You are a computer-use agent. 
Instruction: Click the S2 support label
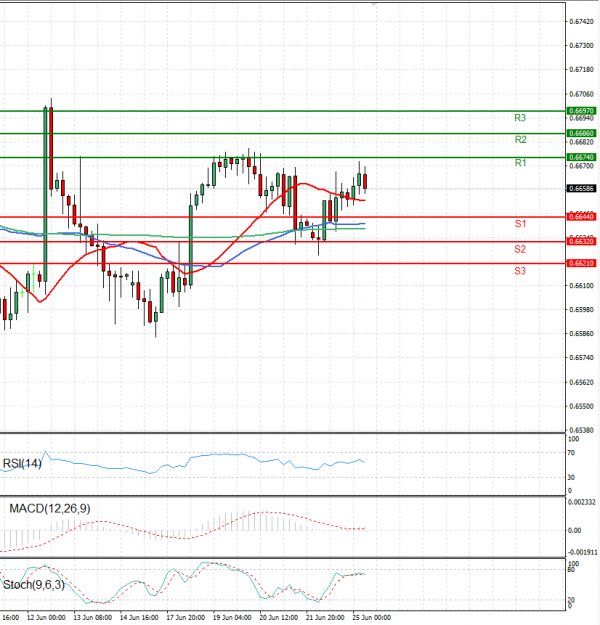pos(520,250)
